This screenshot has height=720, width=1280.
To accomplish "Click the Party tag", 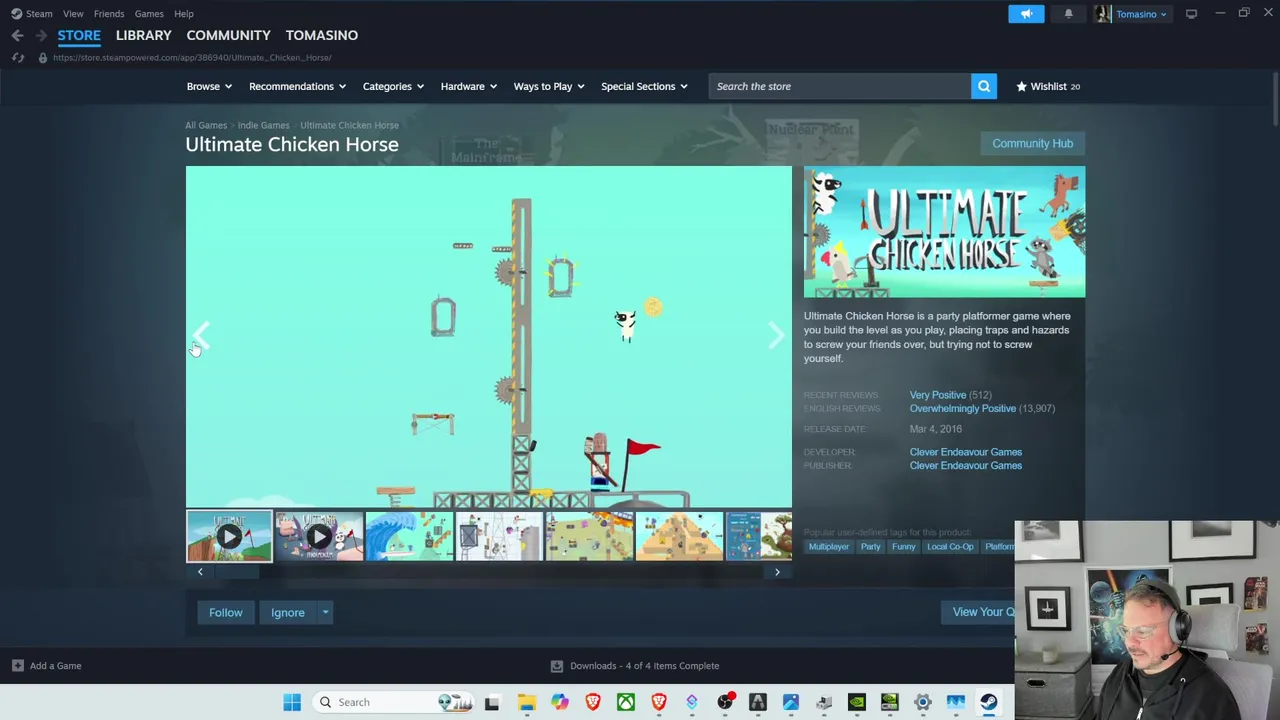I will (x=870, y=547).
